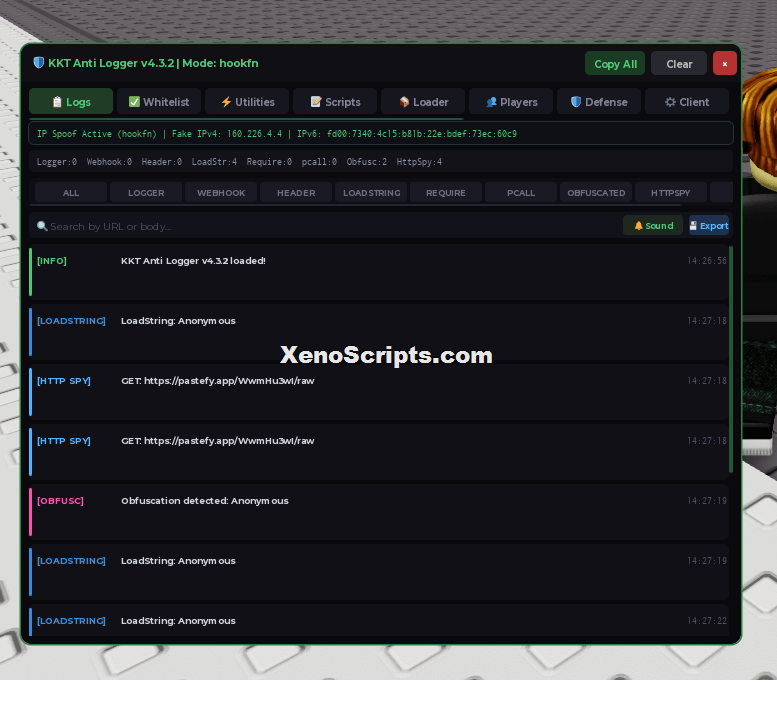Click the Logger:0 counter
The height and width of the screenshot is (710, 777).
click(56, 162)
